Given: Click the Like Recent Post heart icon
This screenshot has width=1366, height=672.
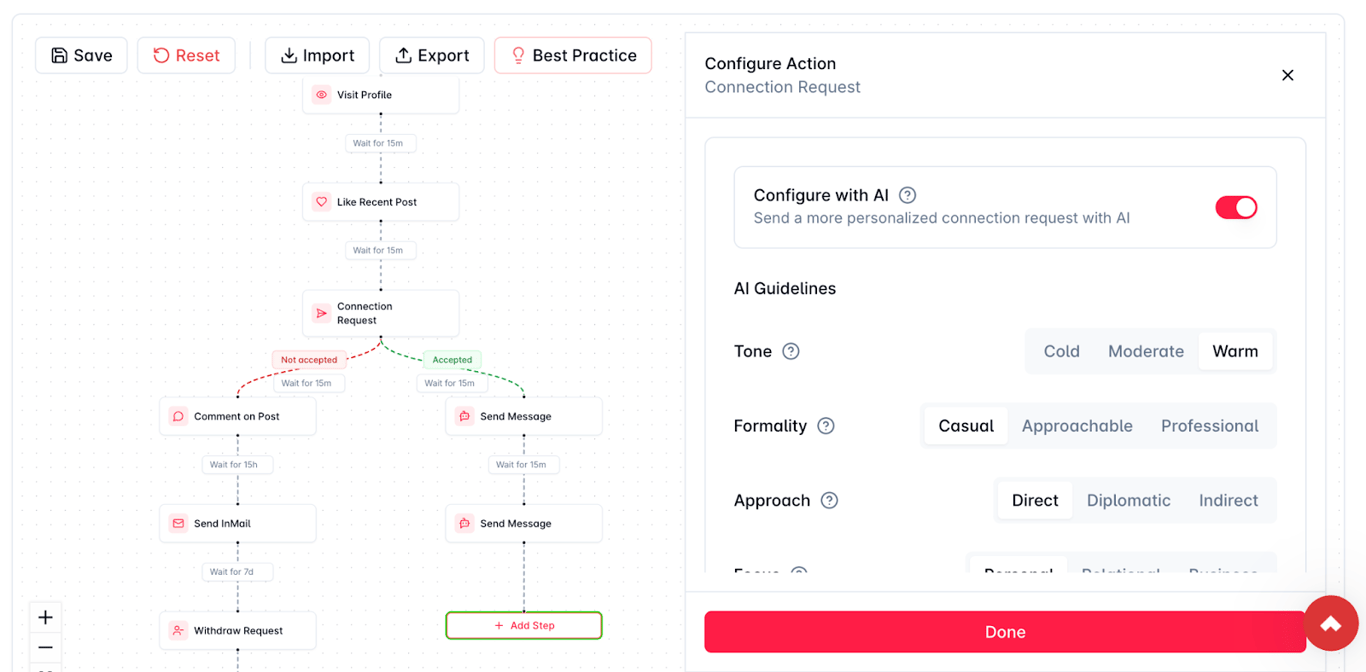Looking at the screenshot, I should tap(321, 202).
